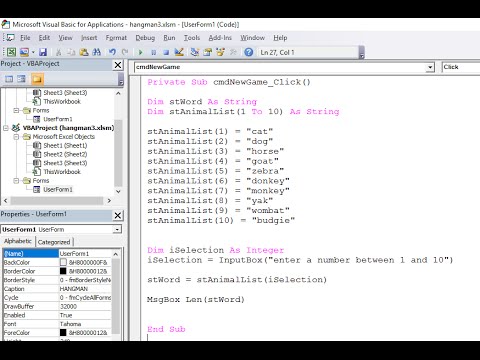Click scroll up arrow in Properties list
This screenshot has width=480, height=360.
[116, 254]
